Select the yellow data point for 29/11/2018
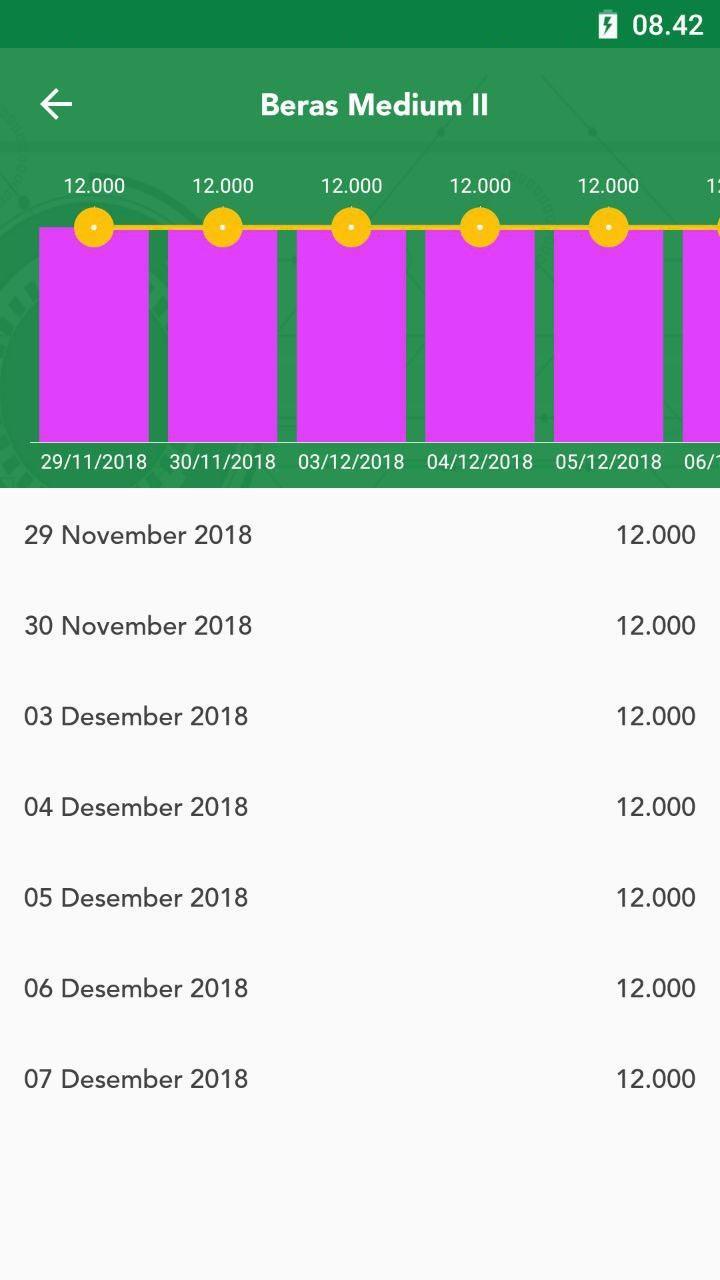 pyautogui.click(x=94, y=227)
